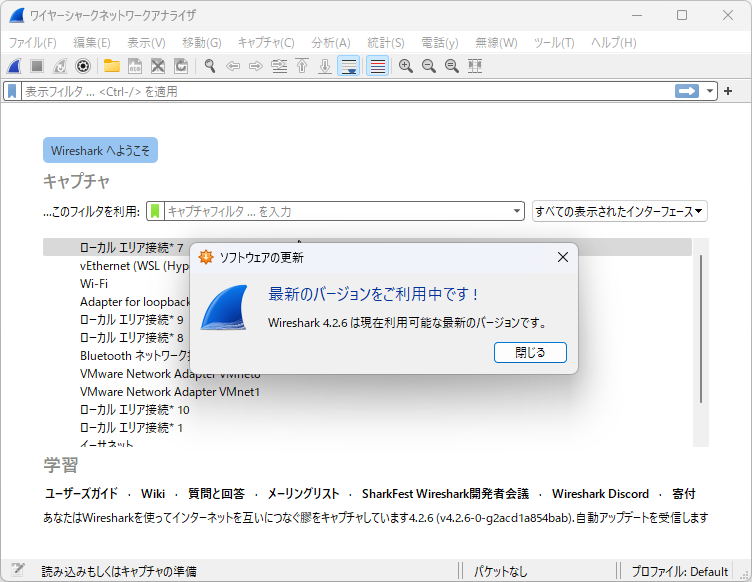Click the find packet magnifier icon
Image resolution: width=752 pixels, height=582 pixels.
pos(210,66)
